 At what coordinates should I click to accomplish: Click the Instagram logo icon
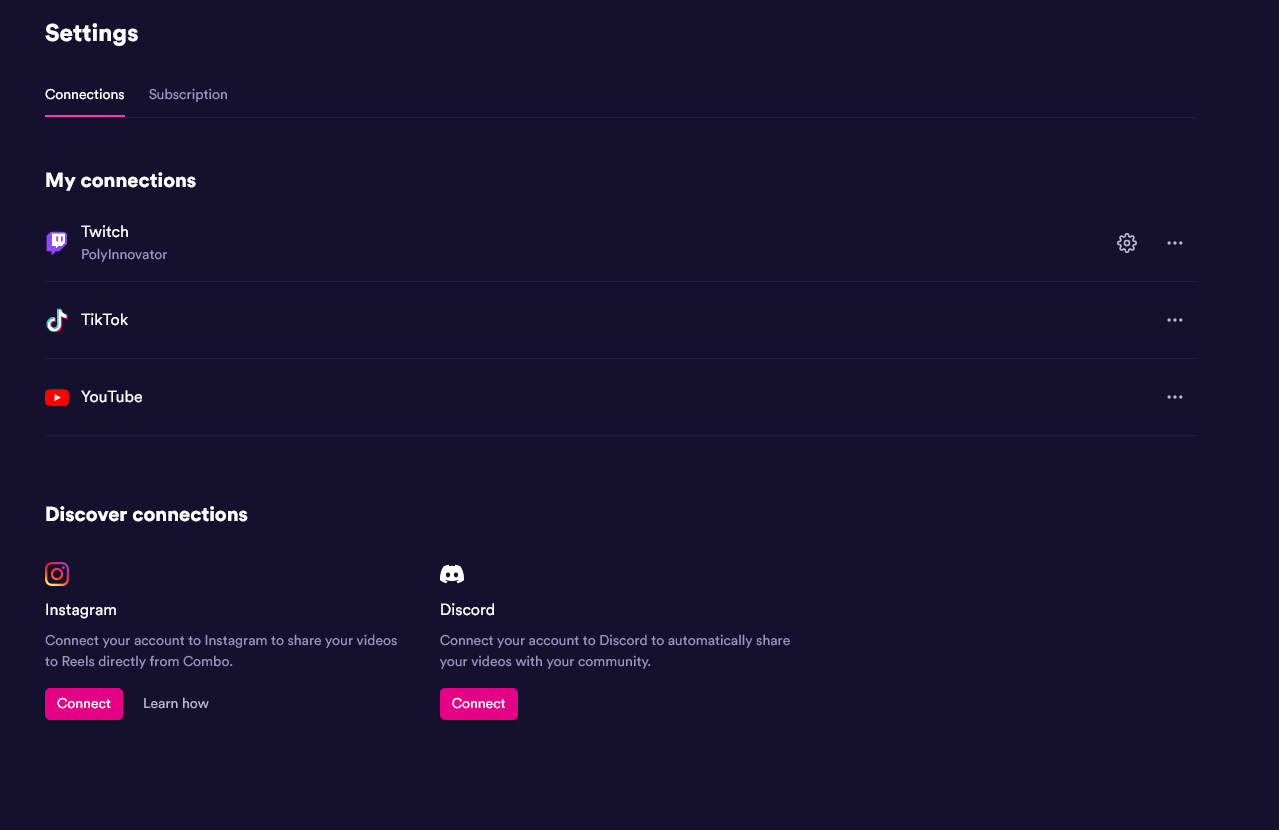57,574
